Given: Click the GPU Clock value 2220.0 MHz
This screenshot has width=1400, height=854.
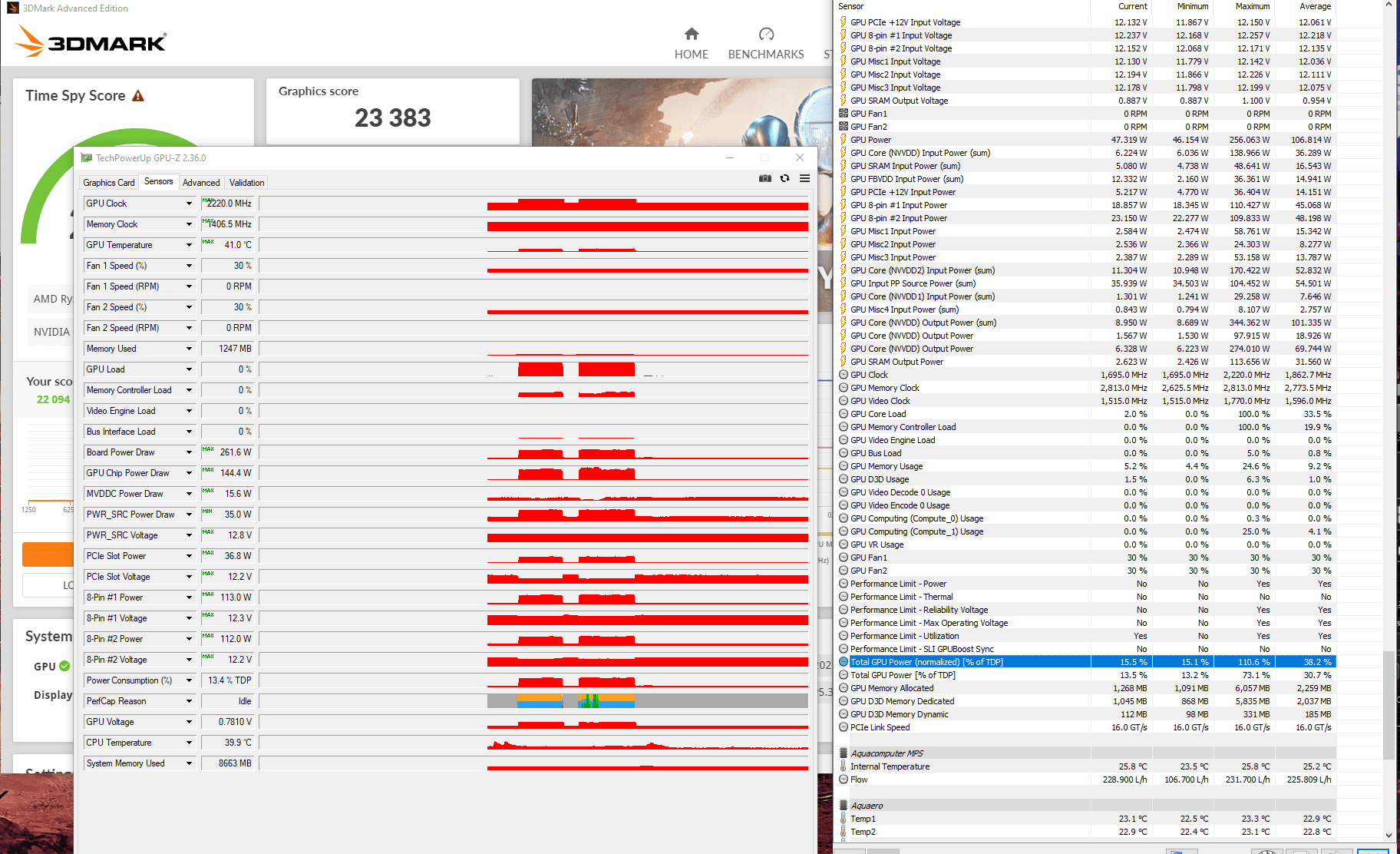Looking at the screenshot, I should [229, 204].
